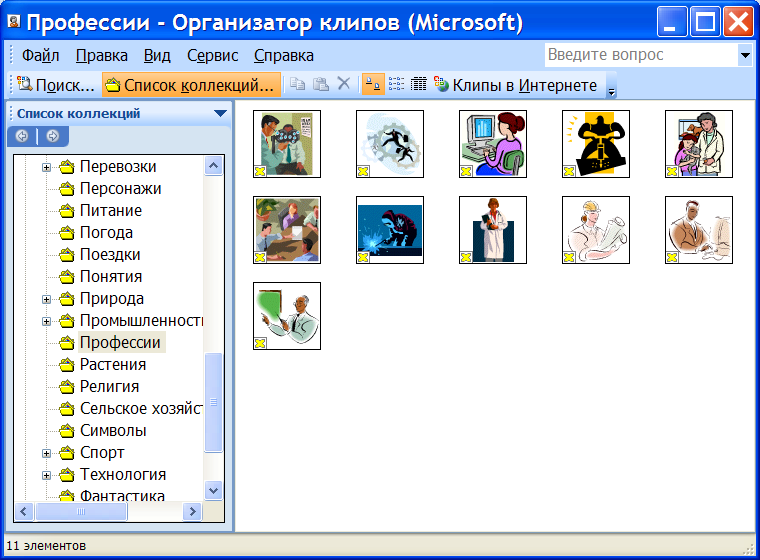The image size is (760, 560).
Task: Select the Промышленность collection
Action: pos(141,320)
